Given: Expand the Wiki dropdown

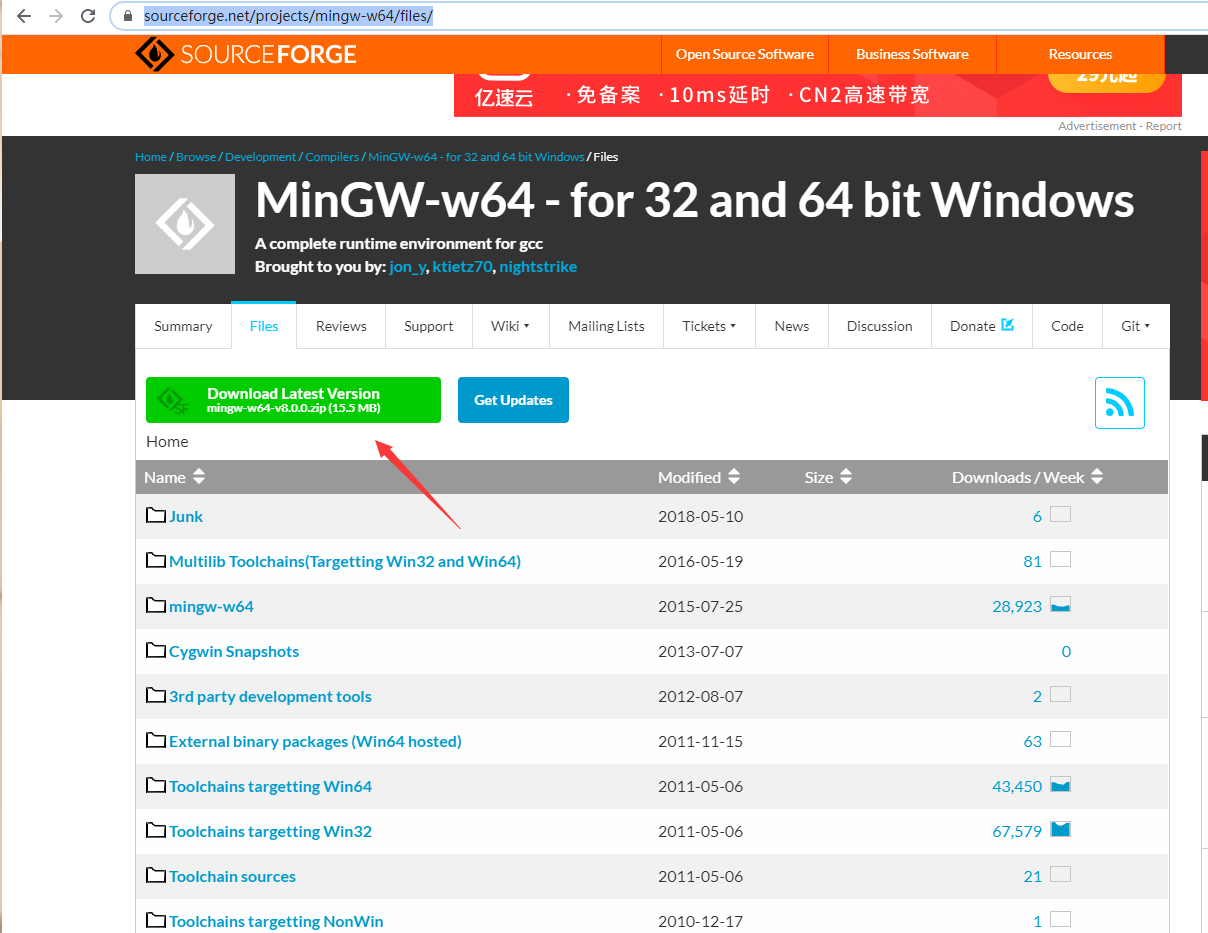Looking at the screenshot, I should coord(511,326).
